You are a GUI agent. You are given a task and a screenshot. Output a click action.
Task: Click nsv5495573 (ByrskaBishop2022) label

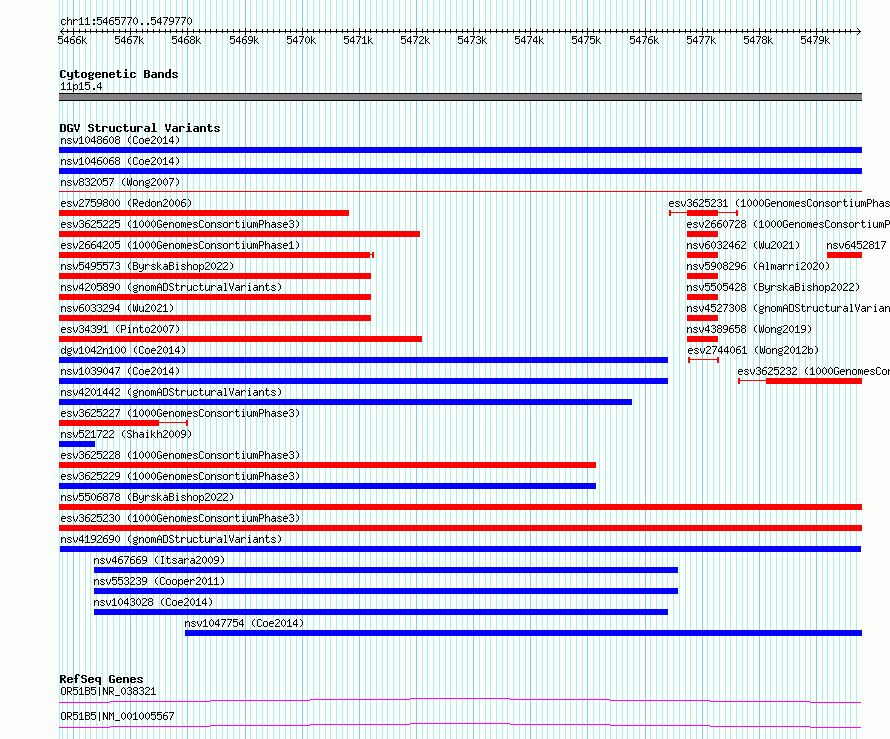(x=147, y=266)
